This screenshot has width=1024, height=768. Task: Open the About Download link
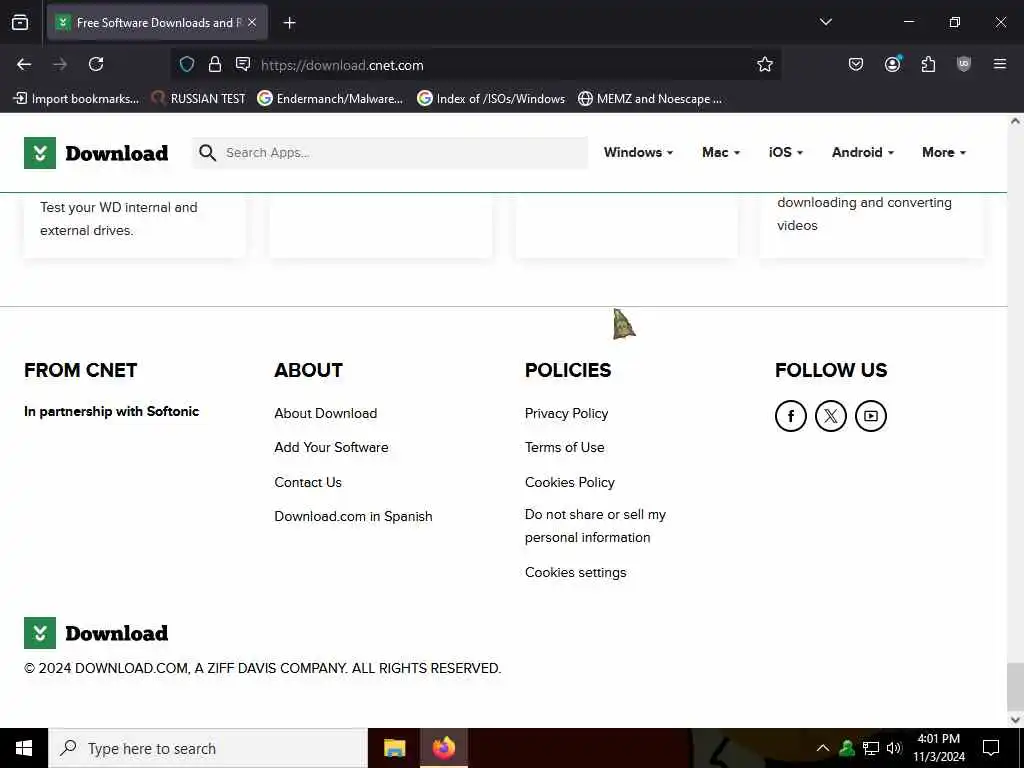326,413
